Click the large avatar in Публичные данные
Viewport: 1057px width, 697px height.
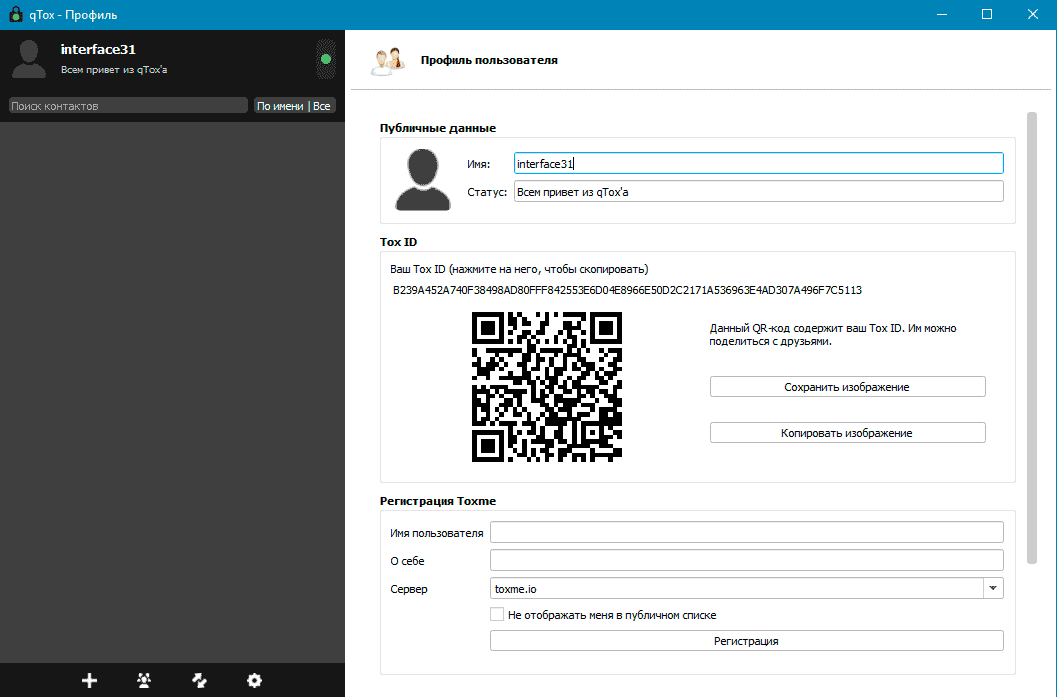click(423, 180)
